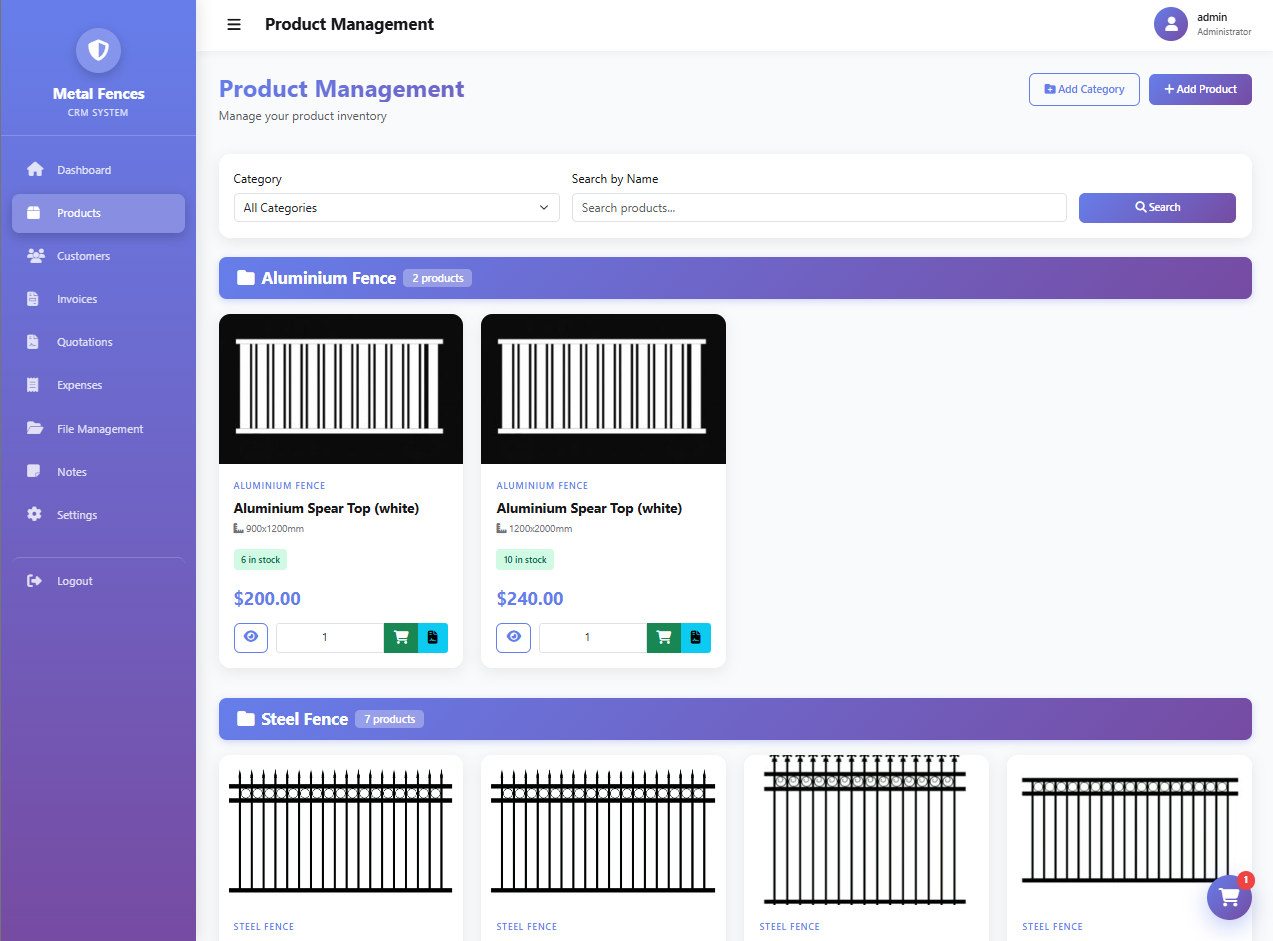Go to Customers in the sidebar

(x=83, y=256)
